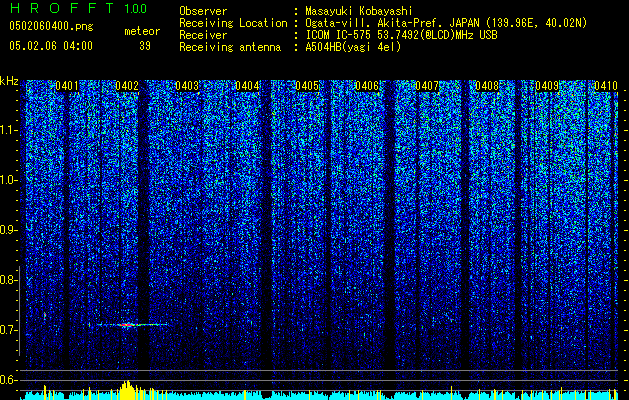Image resolution: width=629 pixels, height=400 pixels.
Task: Click the 0.8 kHz axis tick label
Action: coord(8,280)
